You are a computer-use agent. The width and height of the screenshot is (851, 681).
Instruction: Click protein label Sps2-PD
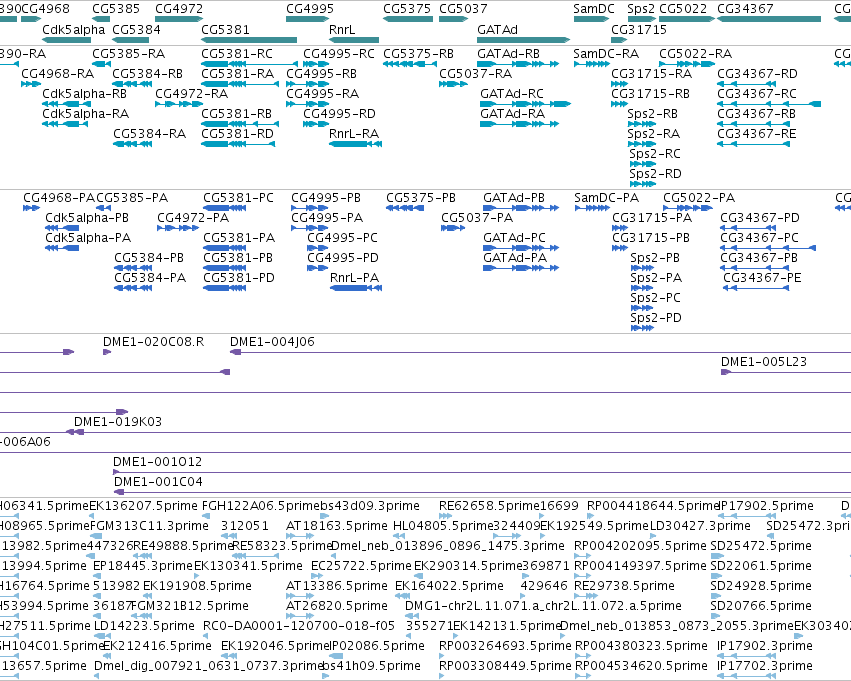(x=656, y=317)
